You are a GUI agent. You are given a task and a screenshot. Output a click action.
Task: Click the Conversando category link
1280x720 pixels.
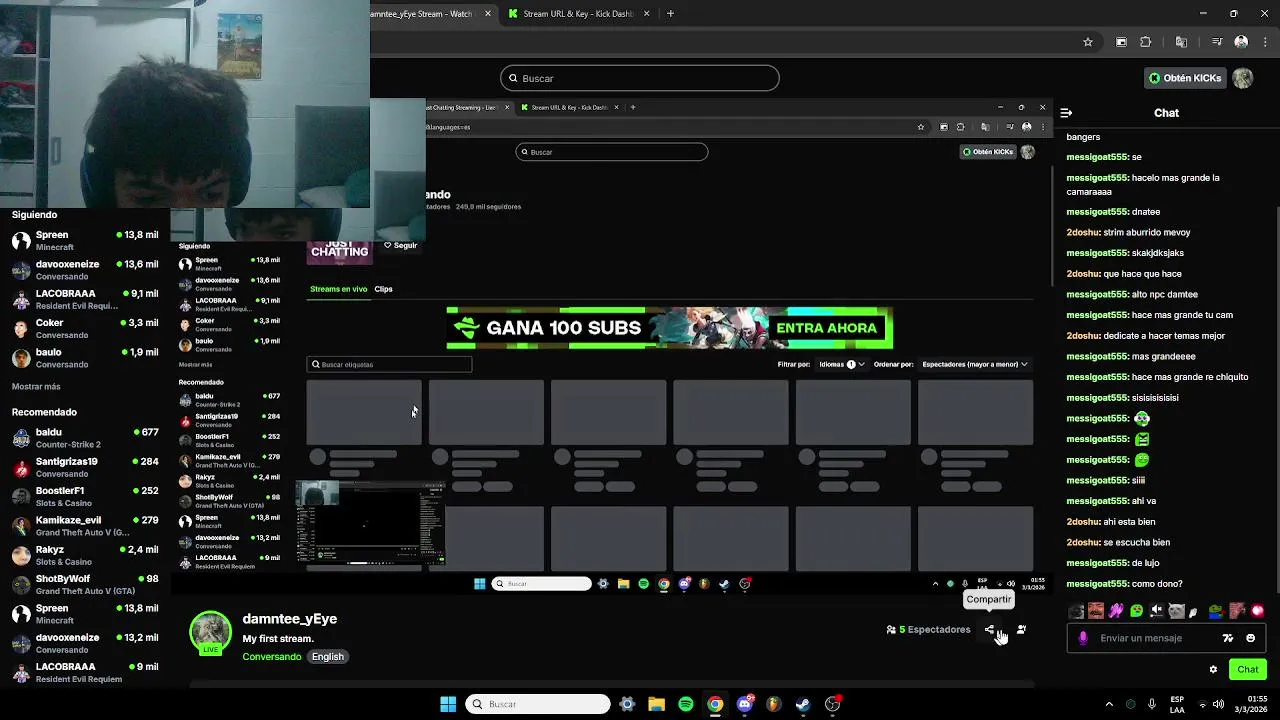click(x=271, y=657)
